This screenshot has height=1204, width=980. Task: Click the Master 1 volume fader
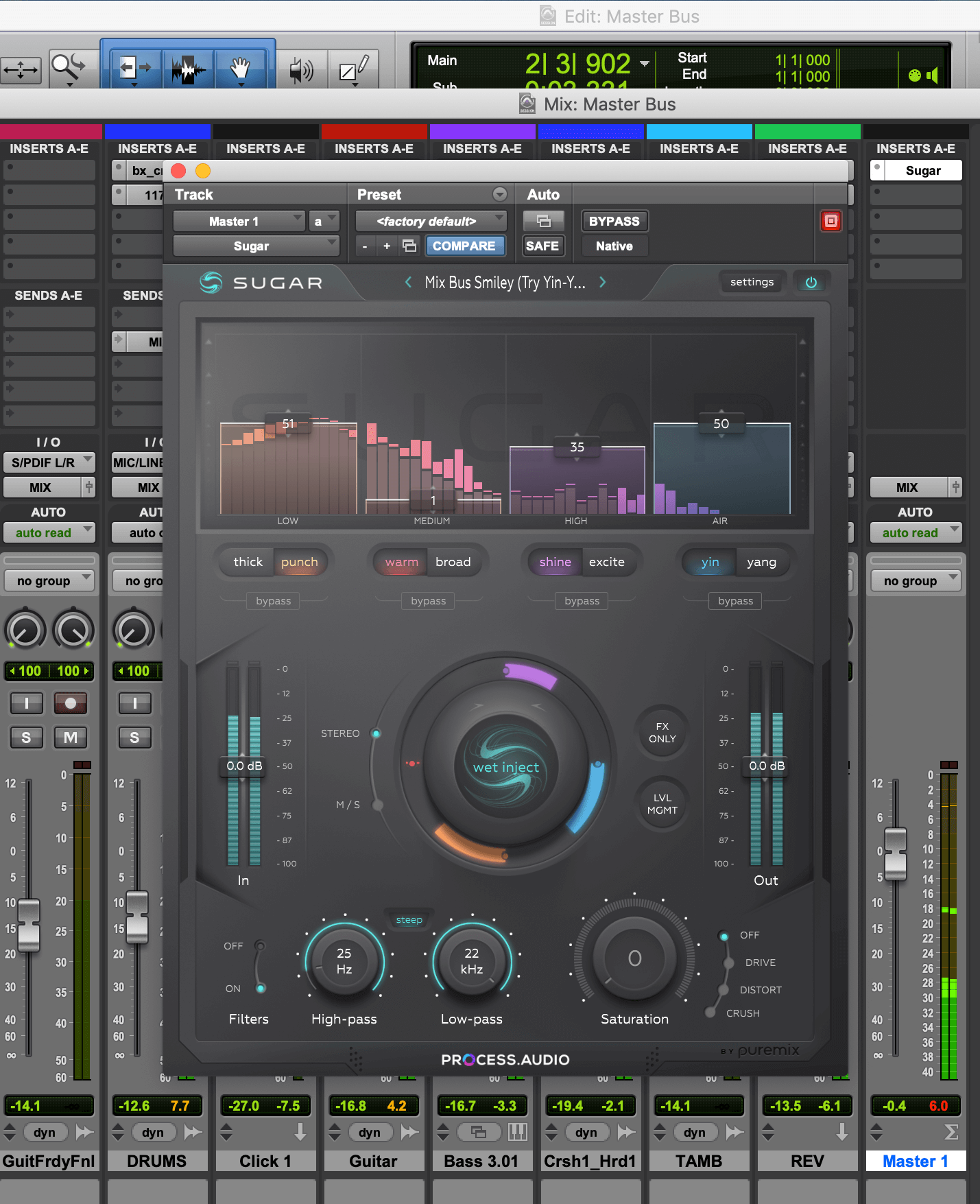click(x=896, y=854)
